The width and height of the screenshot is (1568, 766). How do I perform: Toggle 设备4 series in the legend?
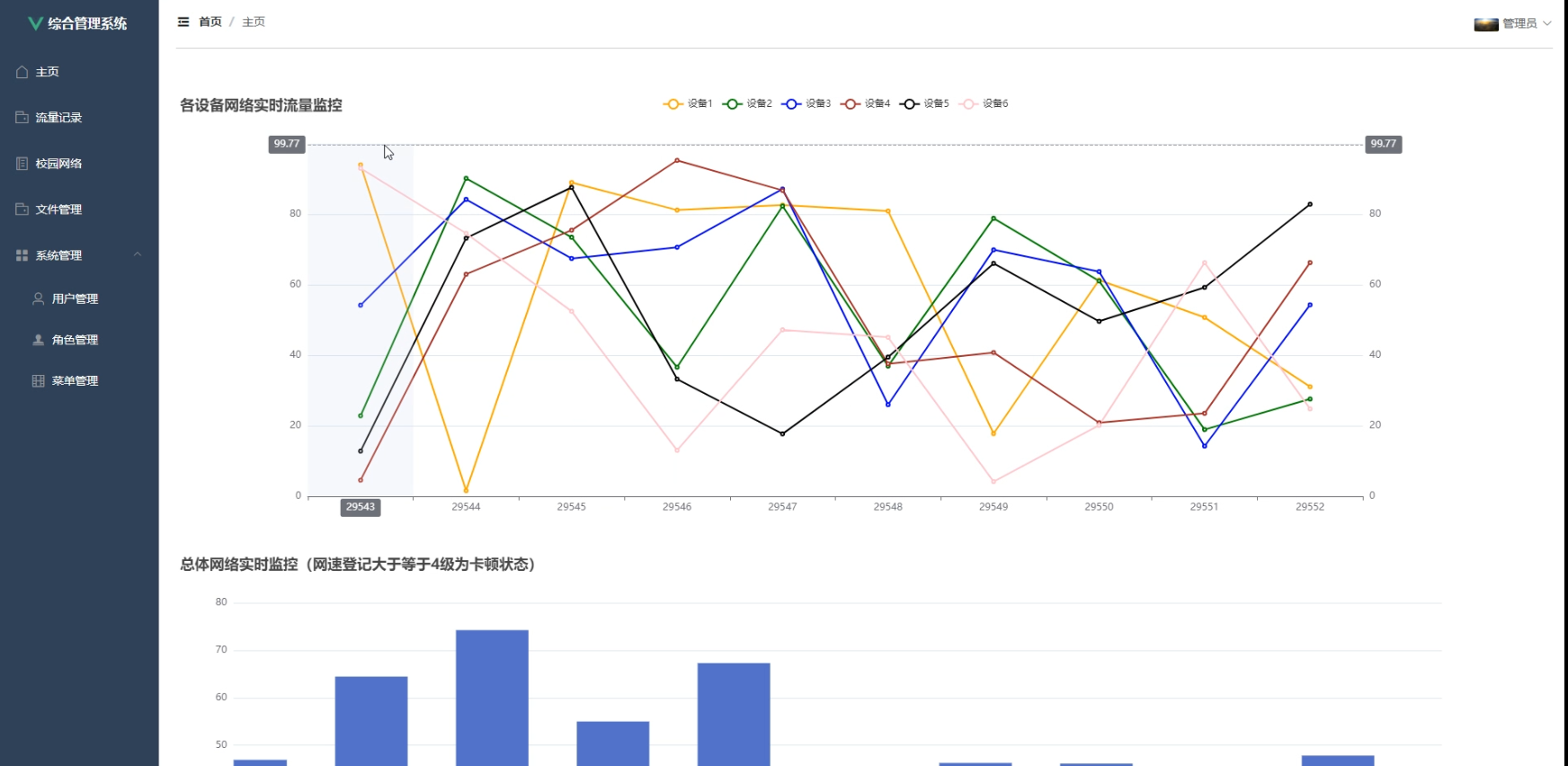tap(866, 104)
